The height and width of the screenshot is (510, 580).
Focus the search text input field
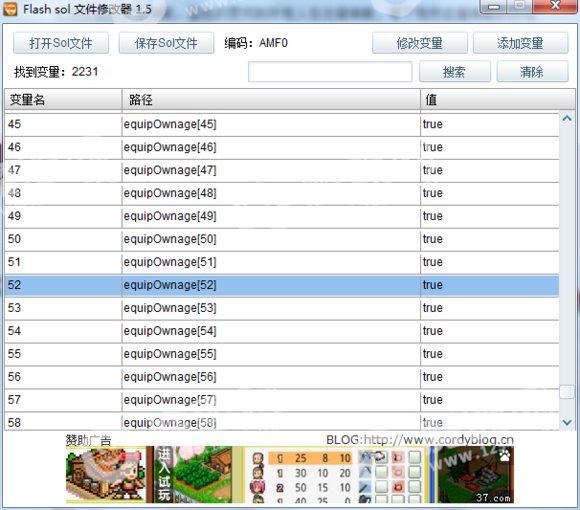[x=330, y=72]
